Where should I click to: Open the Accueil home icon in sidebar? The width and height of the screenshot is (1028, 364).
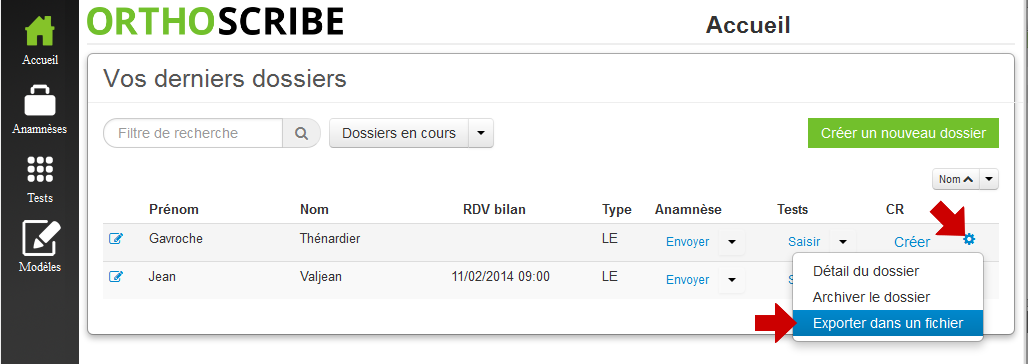39,32
